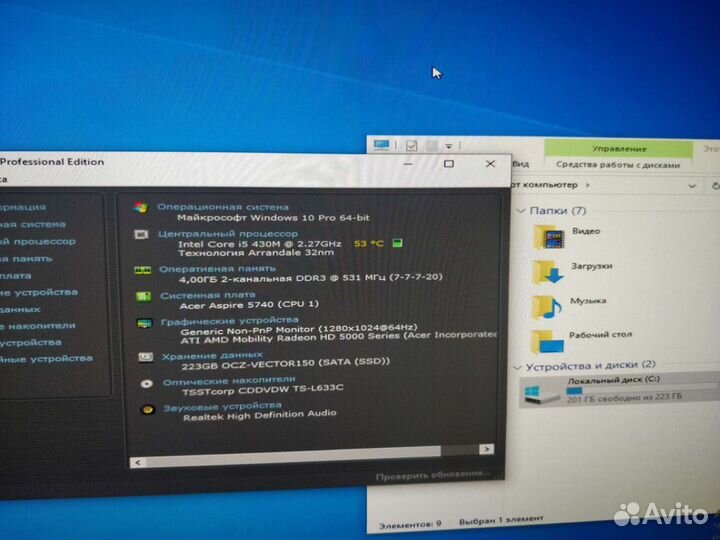
Task: Click the disc icon beside Оптические накопители
Action: point(146,383)
